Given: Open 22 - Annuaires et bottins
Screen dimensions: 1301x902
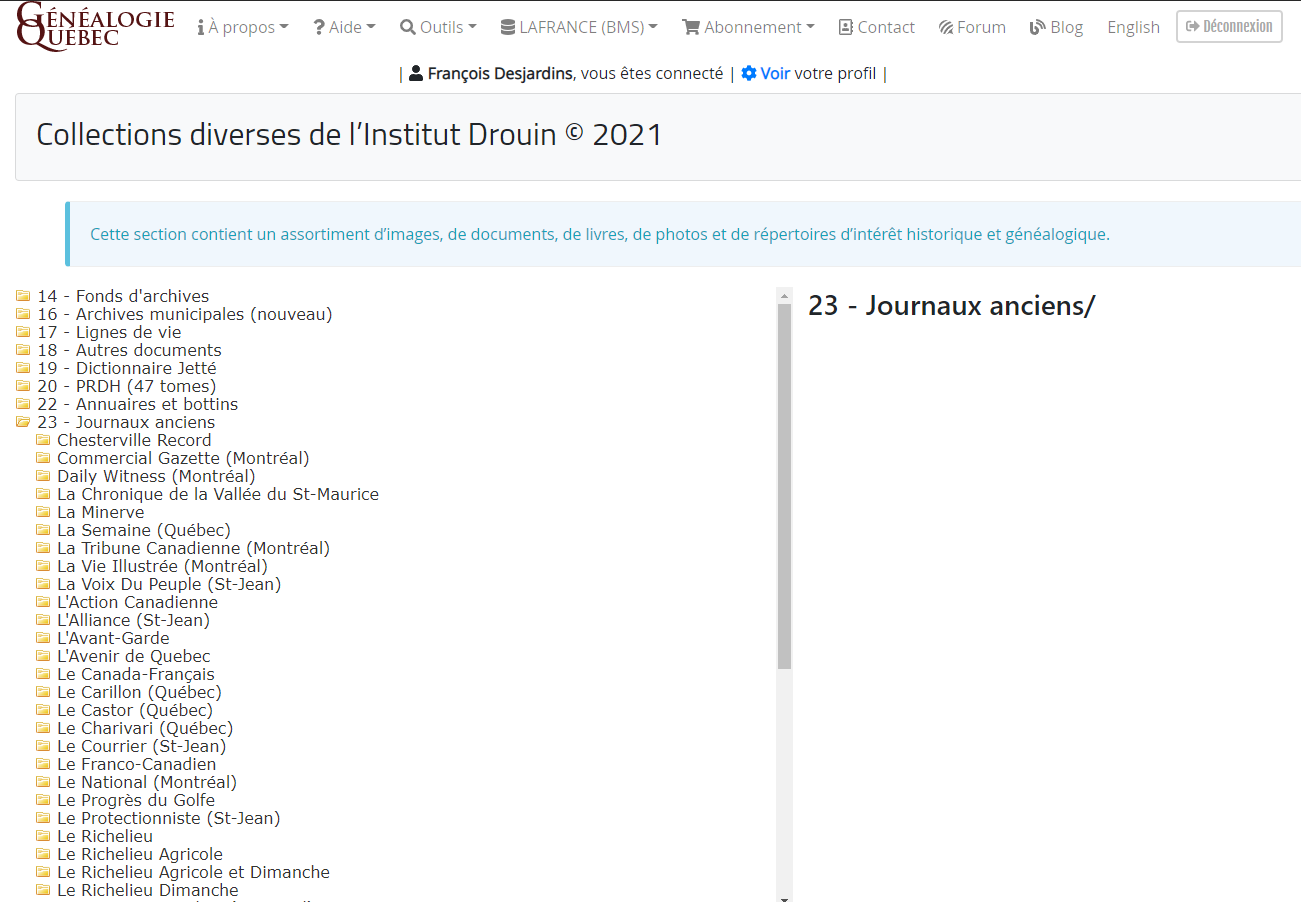Looking at the screenshot, I should pos(138,404).
